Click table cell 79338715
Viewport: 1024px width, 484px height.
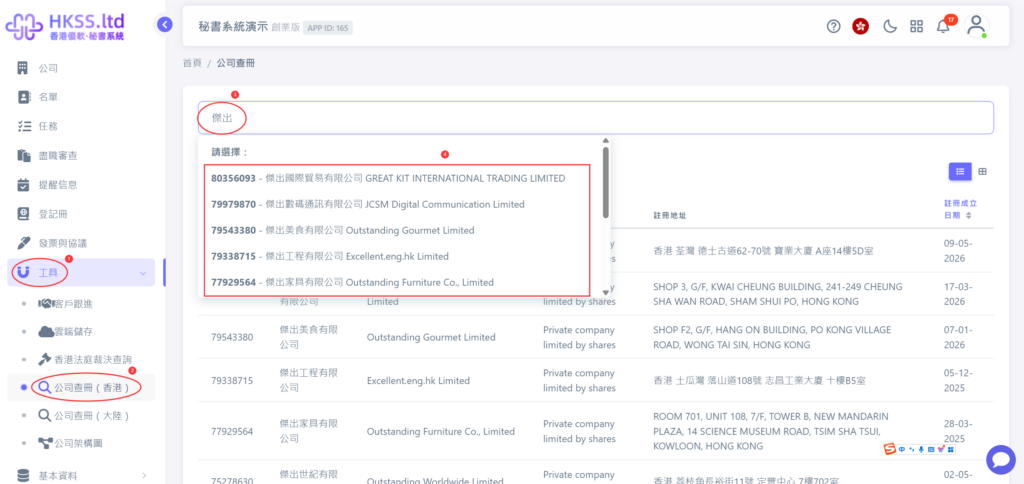tap(232, 380)
